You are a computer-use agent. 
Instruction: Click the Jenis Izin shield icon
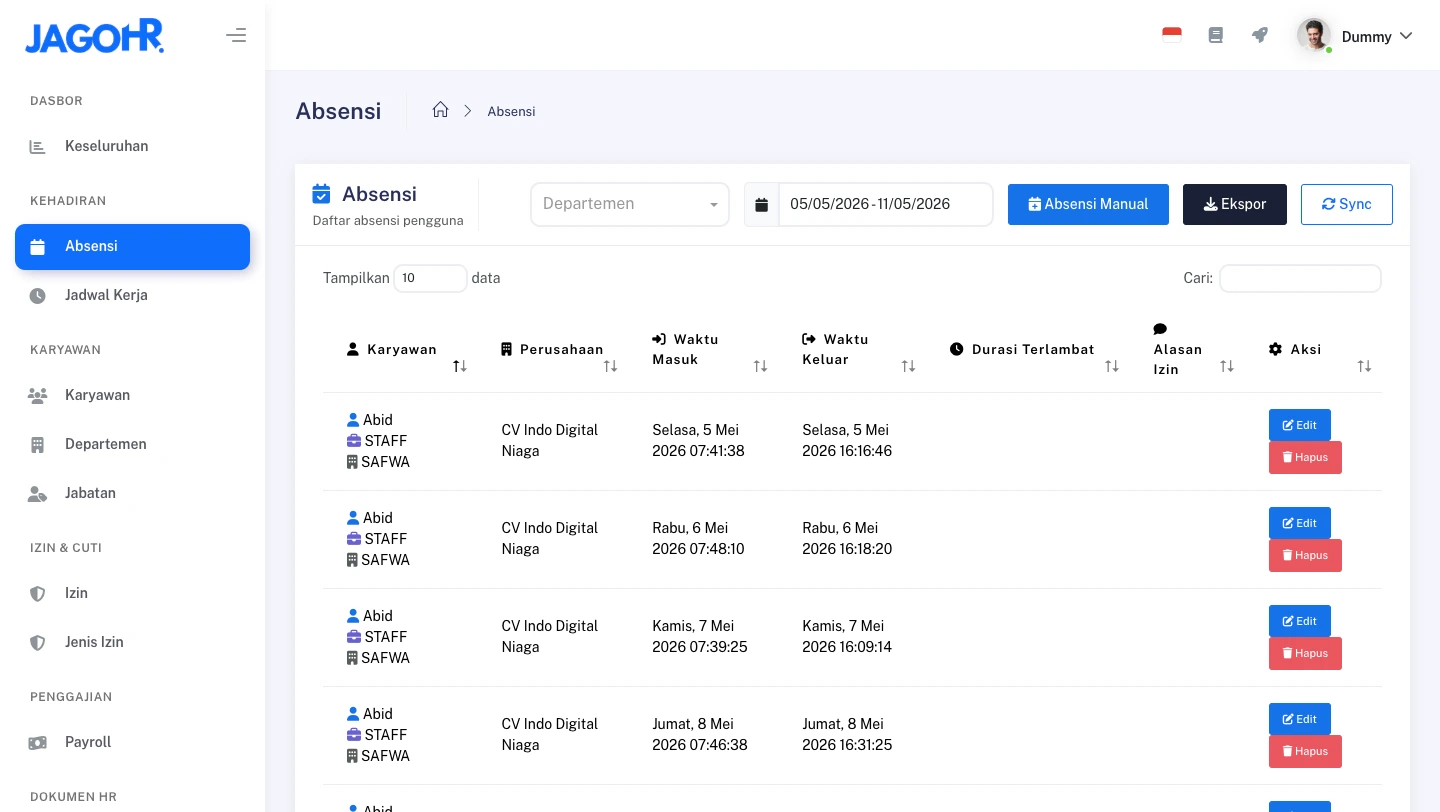(x=37, y=643)
